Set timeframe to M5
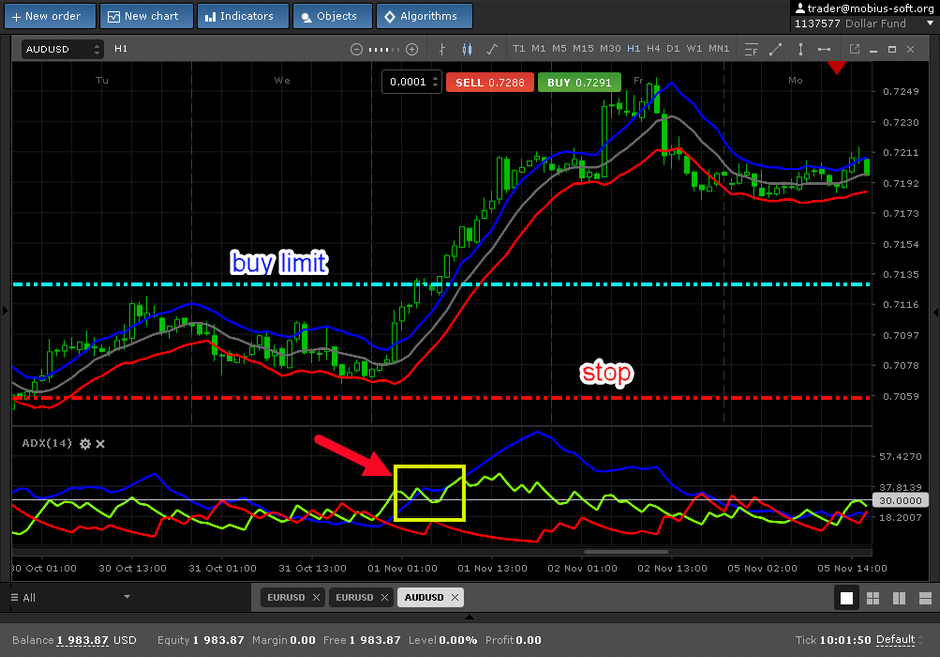The width and height of the screenshot is (940, 657). click(559, 49)
